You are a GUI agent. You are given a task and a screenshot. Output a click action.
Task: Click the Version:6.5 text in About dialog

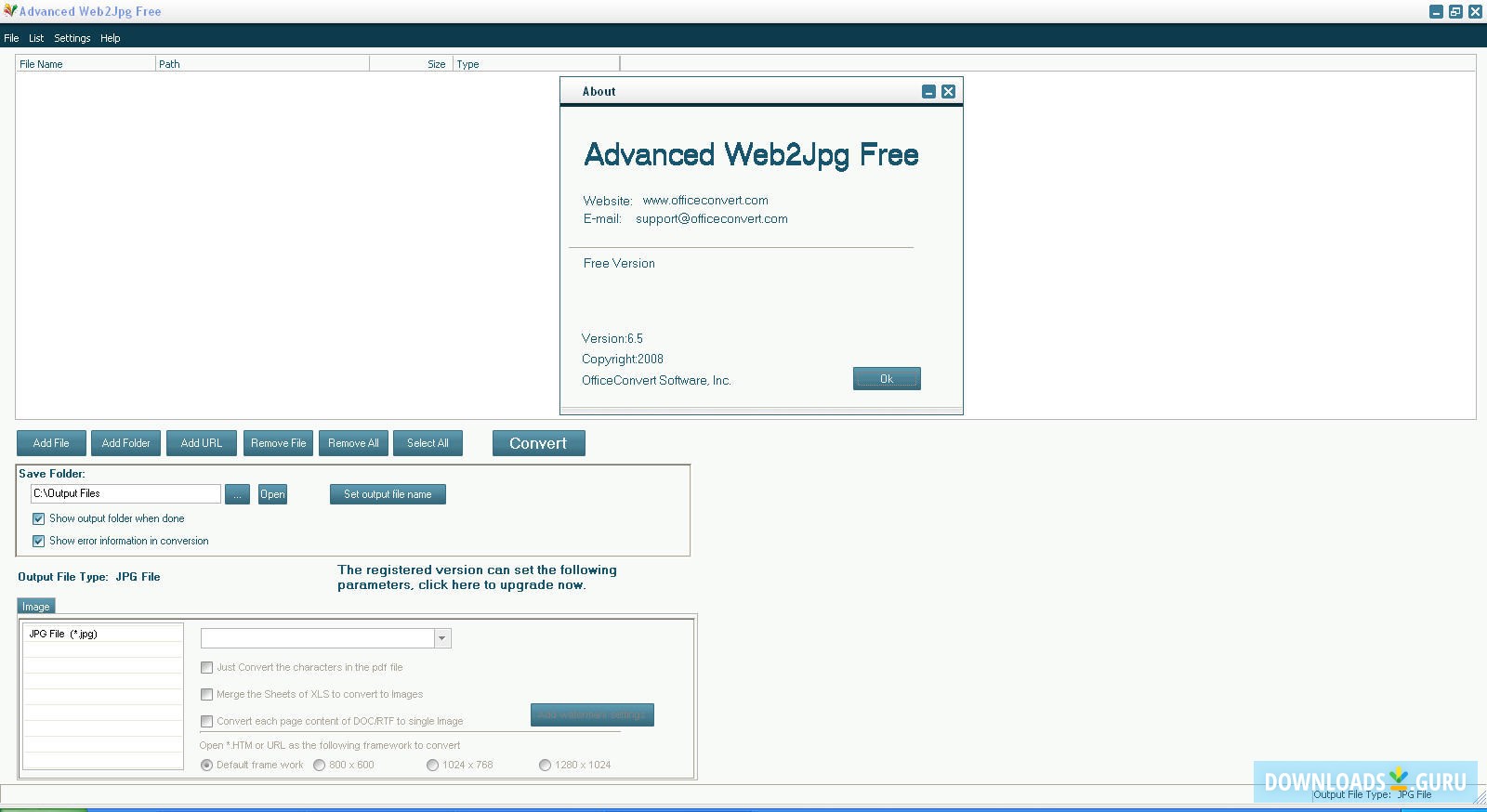click(612, 338)
